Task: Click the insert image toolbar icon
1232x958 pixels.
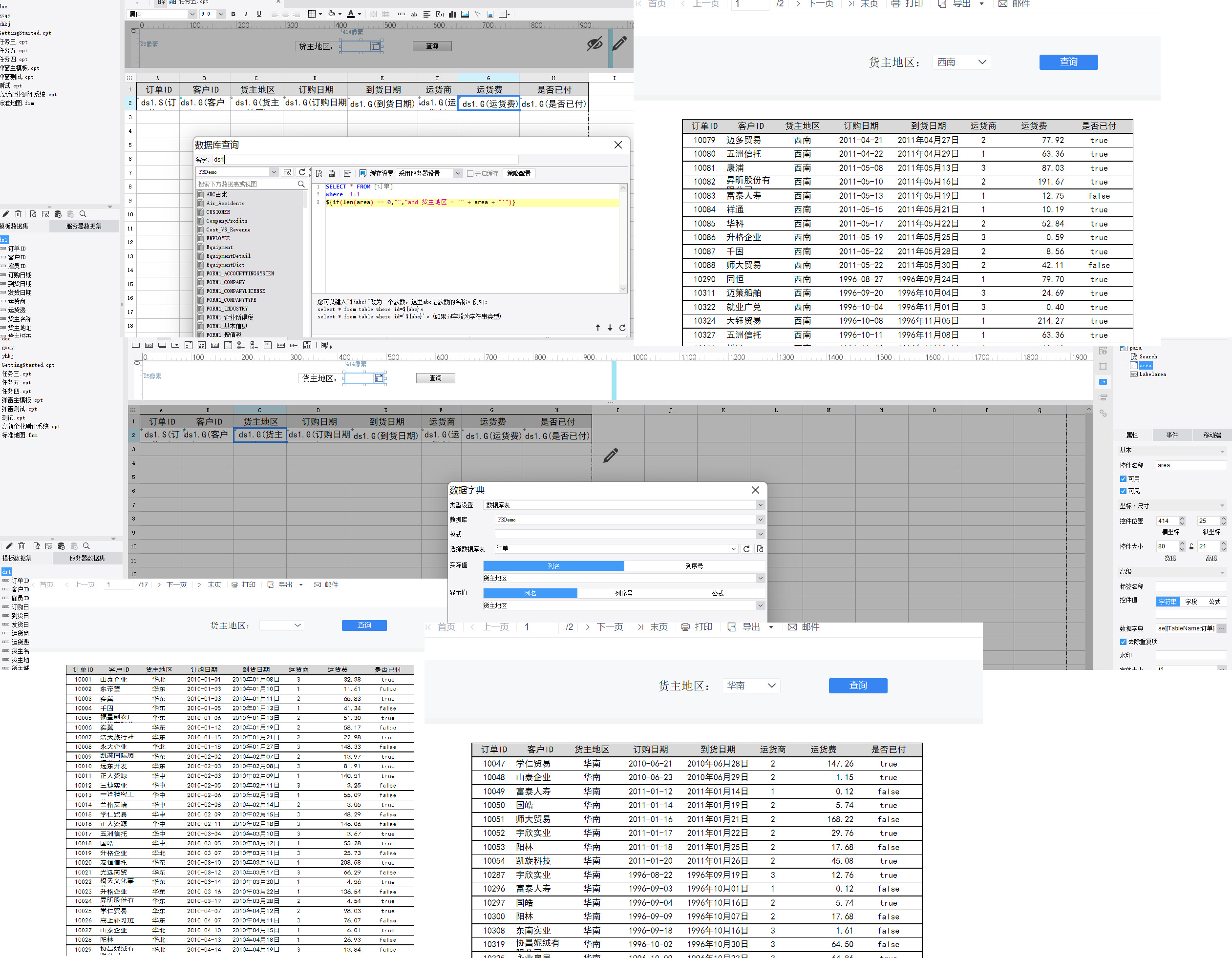Action: point(465,14)
